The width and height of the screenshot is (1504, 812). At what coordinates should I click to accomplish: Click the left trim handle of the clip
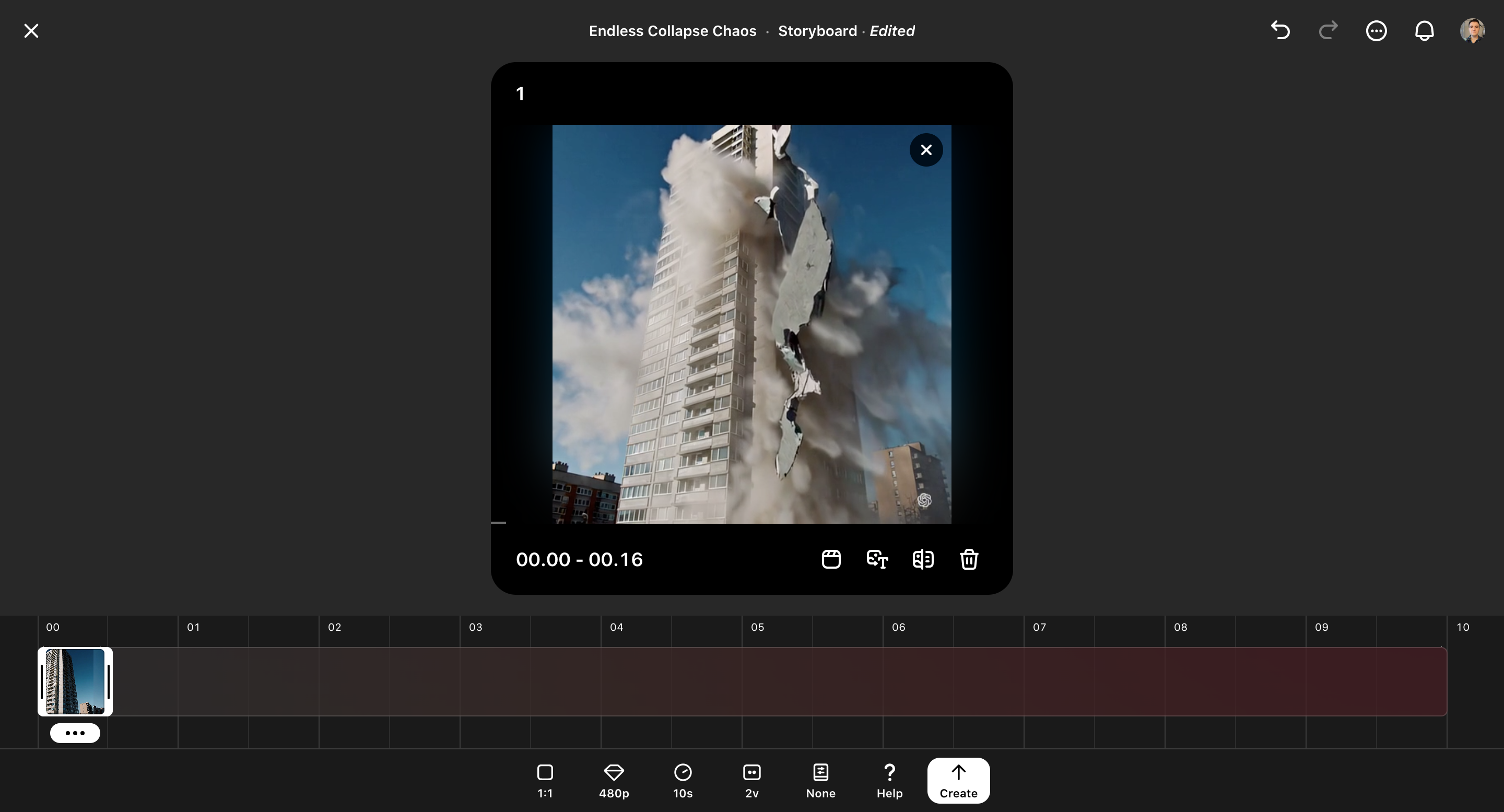coord(41,681)
